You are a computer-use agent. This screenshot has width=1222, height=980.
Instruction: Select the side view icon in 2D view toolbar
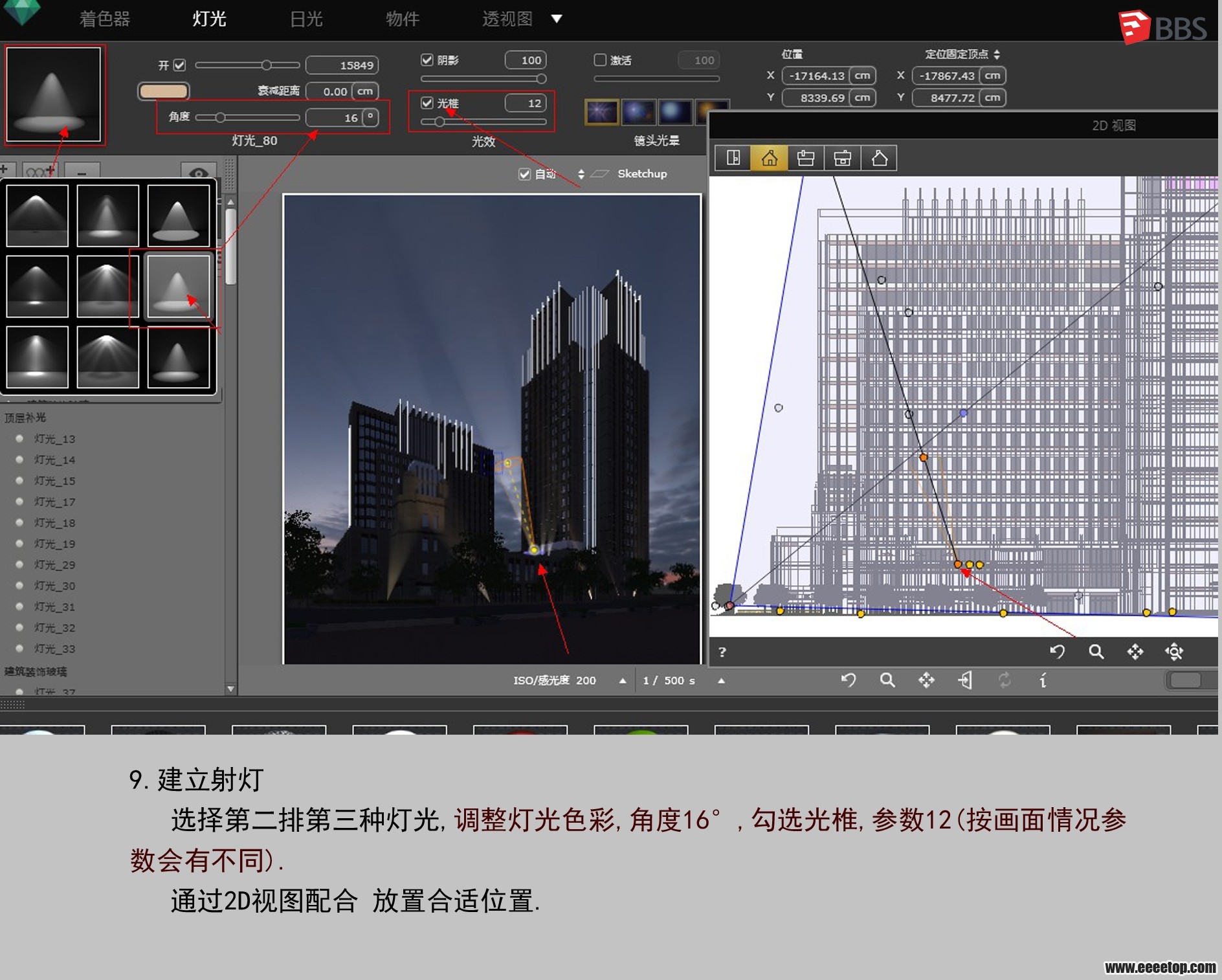point(733,158)
